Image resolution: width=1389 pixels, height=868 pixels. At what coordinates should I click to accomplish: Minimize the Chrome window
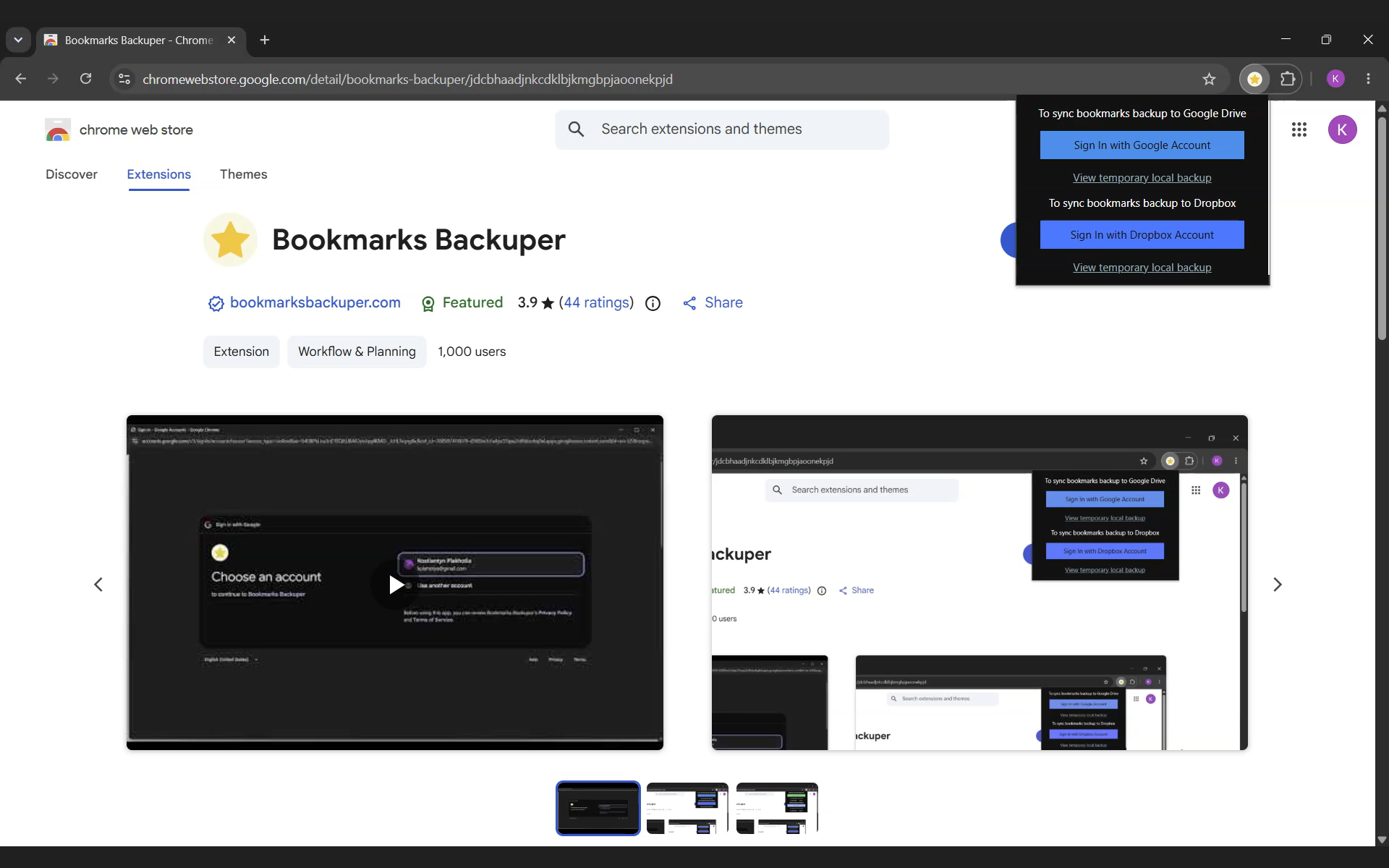pyautogui.click(x=1286, y=39)
